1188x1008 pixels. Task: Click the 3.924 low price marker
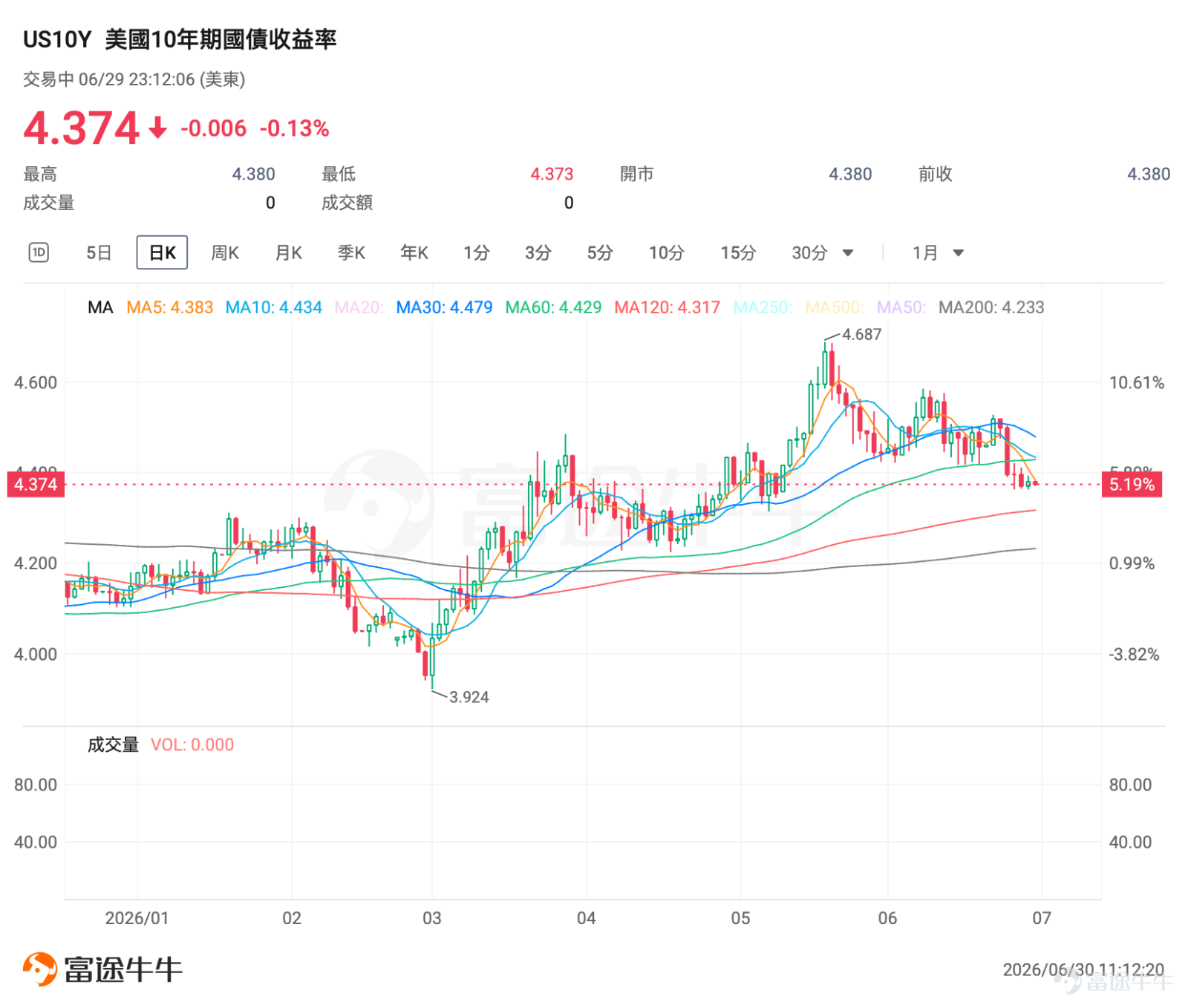[469, 697]
